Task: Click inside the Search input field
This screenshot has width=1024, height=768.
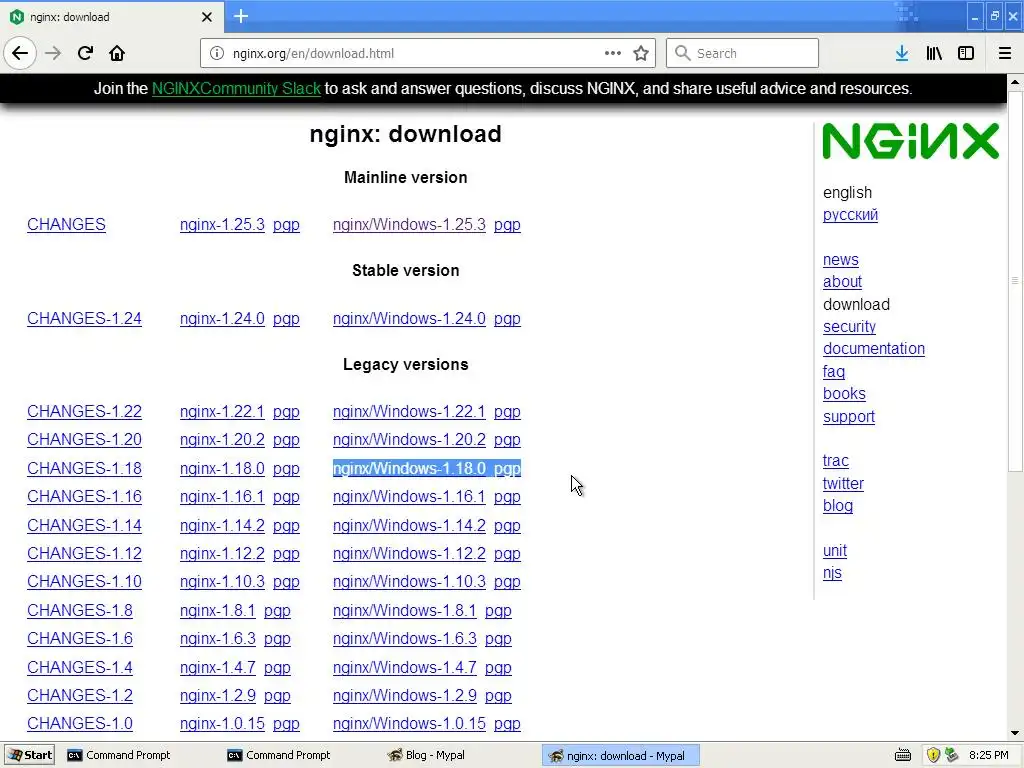Action: tap(742, 54)
